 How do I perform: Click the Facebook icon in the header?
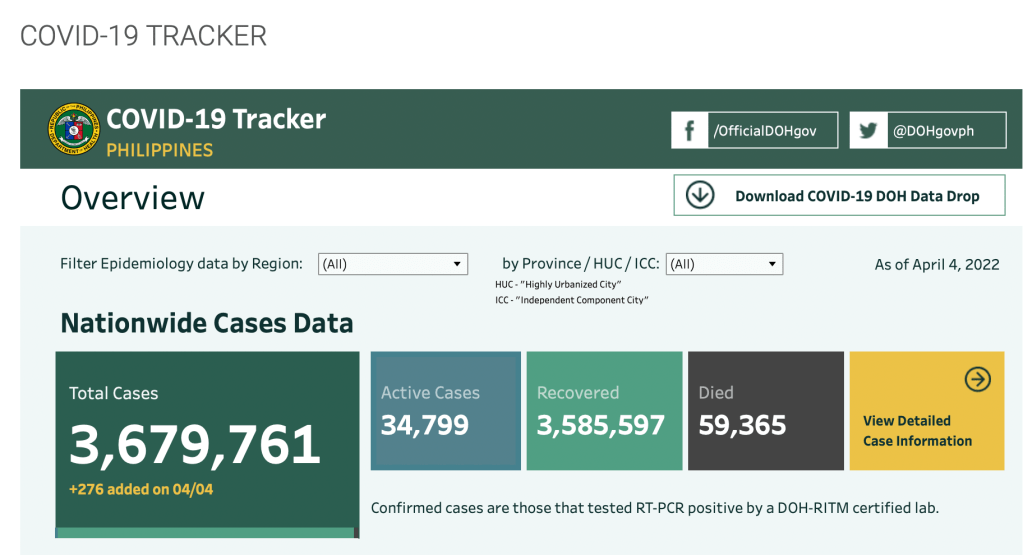689,130
